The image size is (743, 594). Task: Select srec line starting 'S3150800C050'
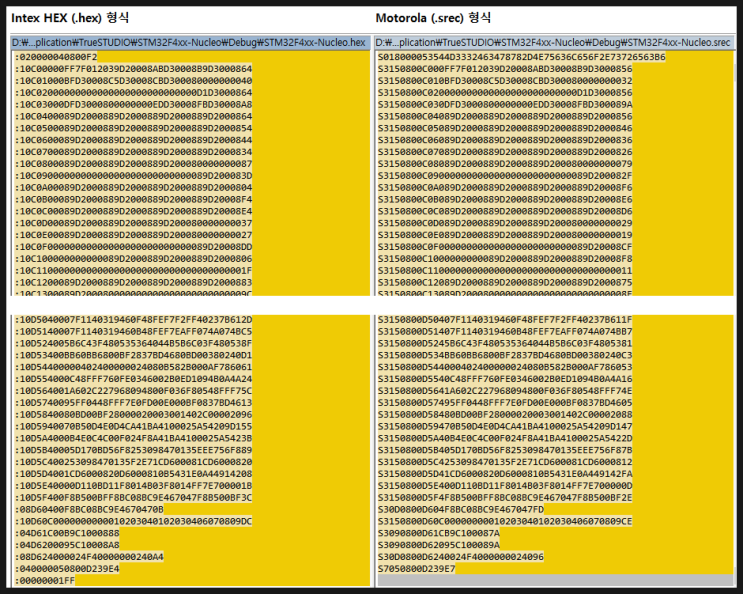tap(505, 128)
